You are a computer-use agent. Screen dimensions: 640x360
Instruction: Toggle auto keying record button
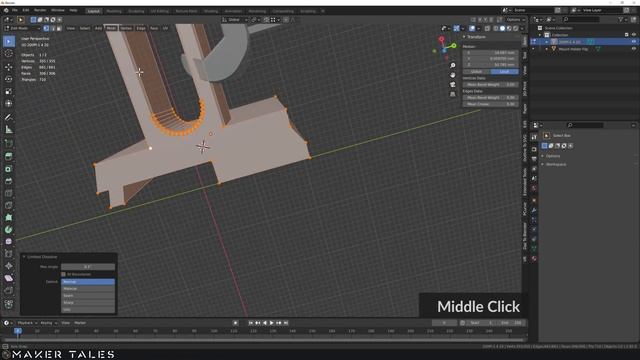[236, 323]
